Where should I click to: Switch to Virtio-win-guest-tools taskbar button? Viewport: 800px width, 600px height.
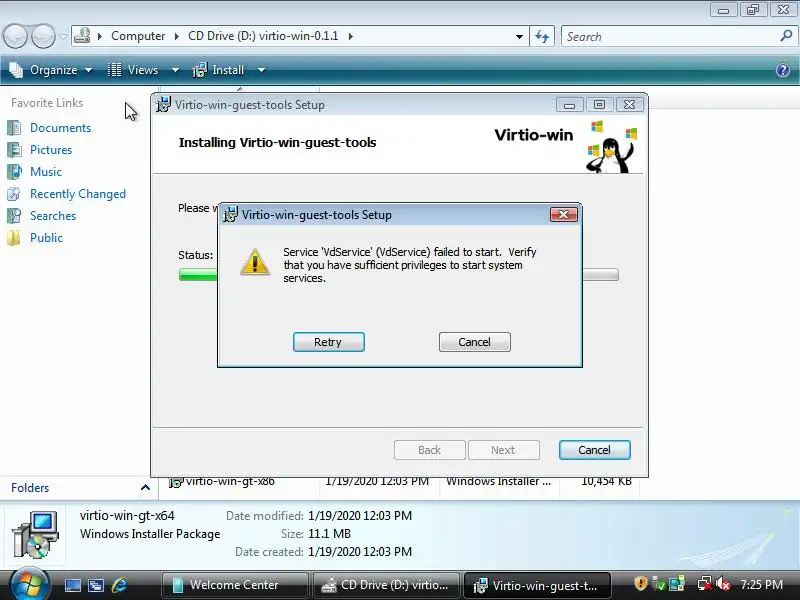(537, 585)
